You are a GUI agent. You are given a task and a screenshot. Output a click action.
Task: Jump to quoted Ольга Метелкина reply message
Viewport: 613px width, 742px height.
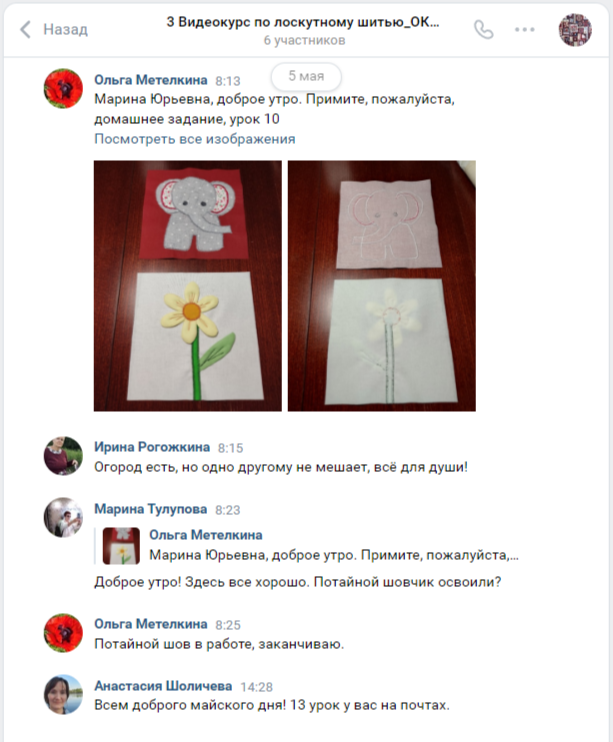click(x=311, y=546)
